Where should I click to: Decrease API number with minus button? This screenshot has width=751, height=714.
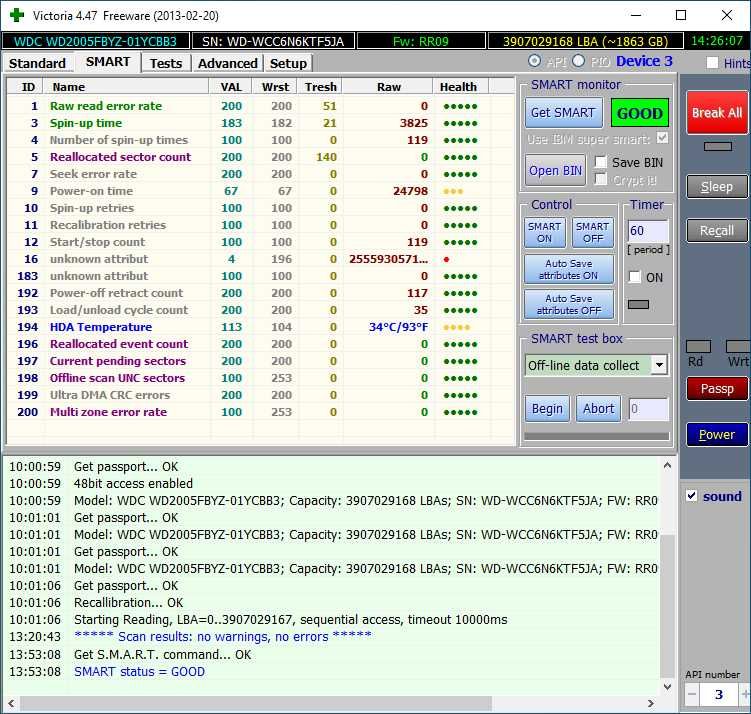(x=692, y=694)
